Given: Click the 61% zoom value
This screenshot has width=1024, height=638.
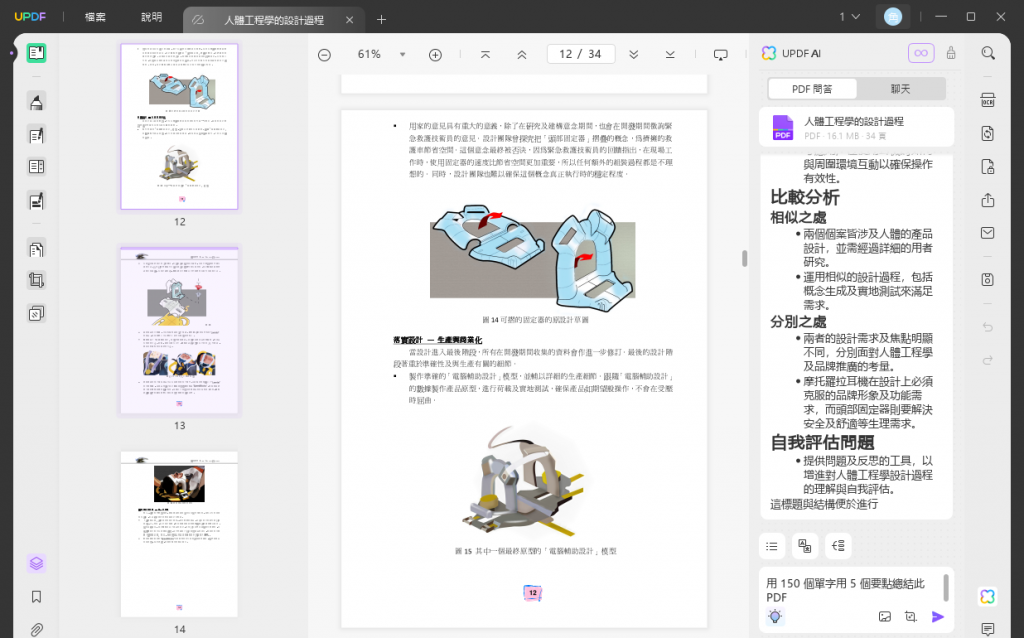Looking at the screenshot, I should click(x=369, y=55).
